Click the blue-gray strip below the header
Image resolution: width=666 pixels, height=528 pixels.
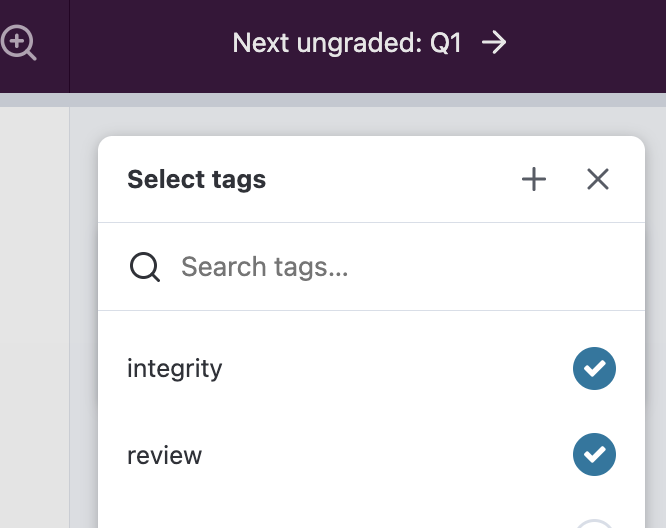coord(333,100)
